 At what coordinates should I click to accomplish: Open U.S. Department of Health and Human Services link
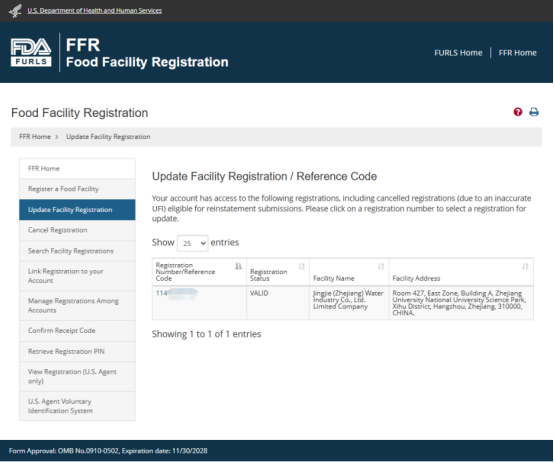click(95, 11)
